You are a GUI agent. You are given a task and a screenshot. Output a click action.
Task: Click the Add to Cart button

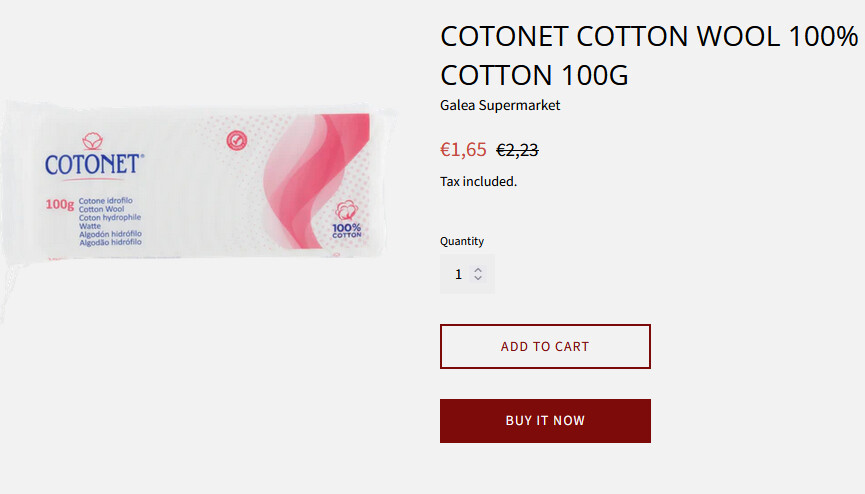pyautogui.click(x=545, y=346)
